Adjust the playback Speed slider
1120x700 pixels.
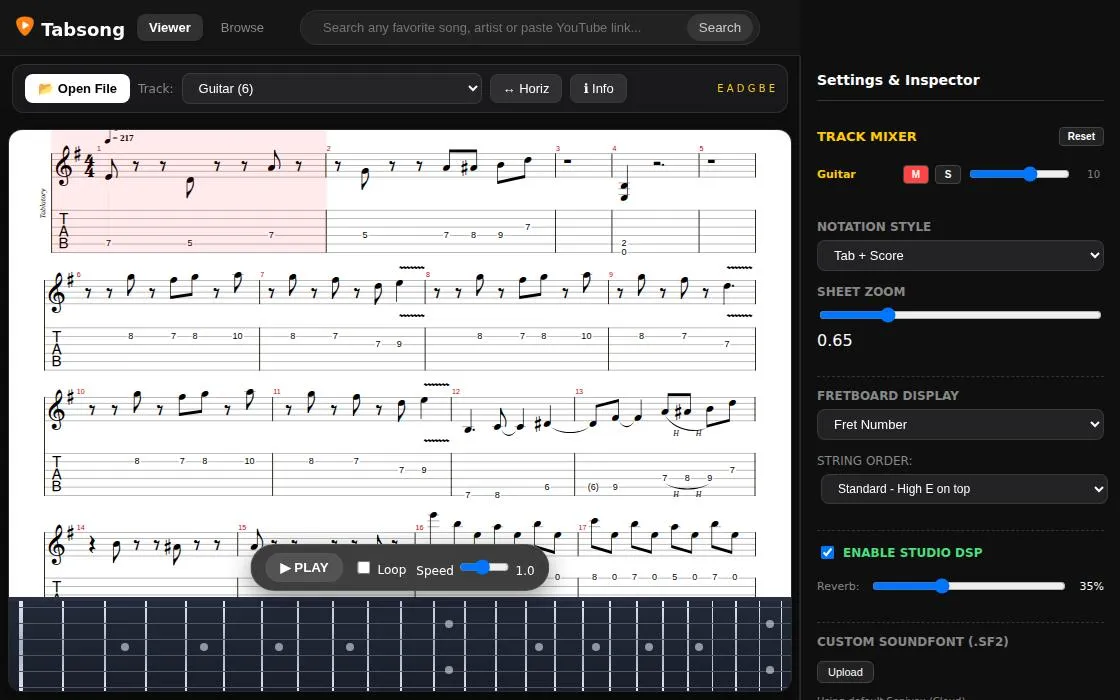484,567
